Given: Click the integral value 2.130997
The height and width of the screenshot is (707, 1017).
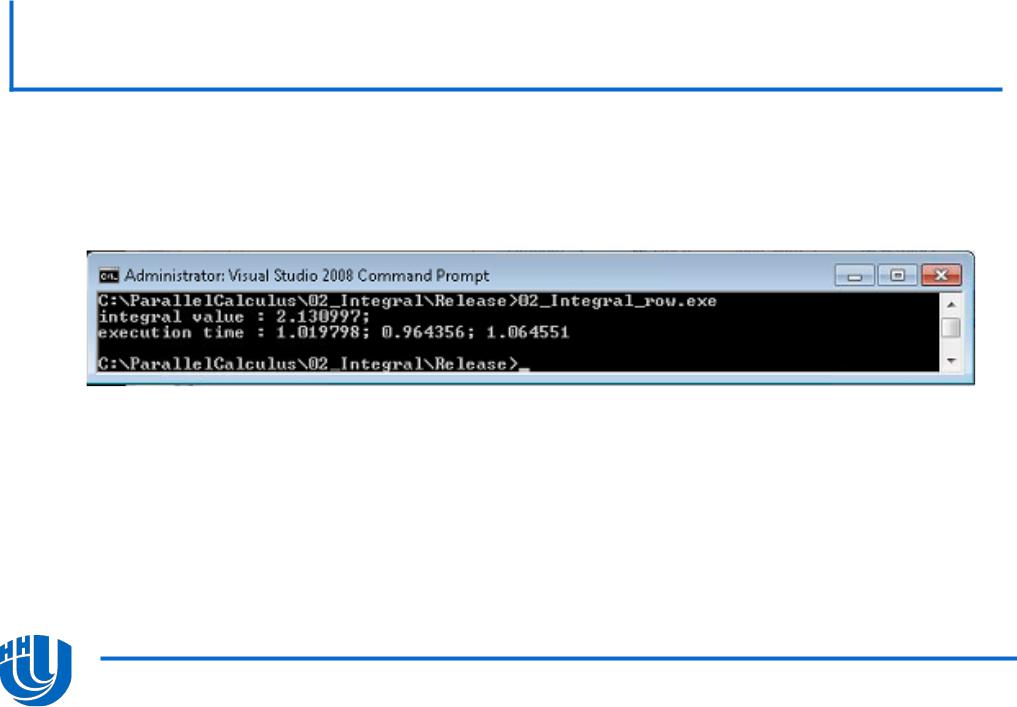Looking at the screenshot, I should tap(318, 317).
